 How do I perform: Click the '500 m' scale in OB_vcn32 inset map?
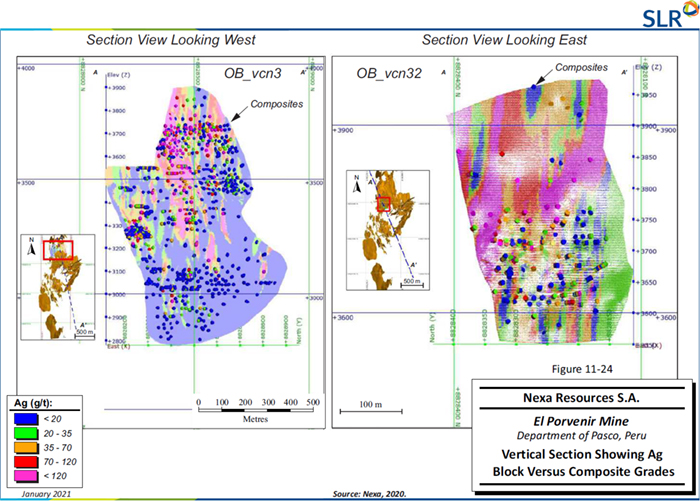(x=412, y=283)
